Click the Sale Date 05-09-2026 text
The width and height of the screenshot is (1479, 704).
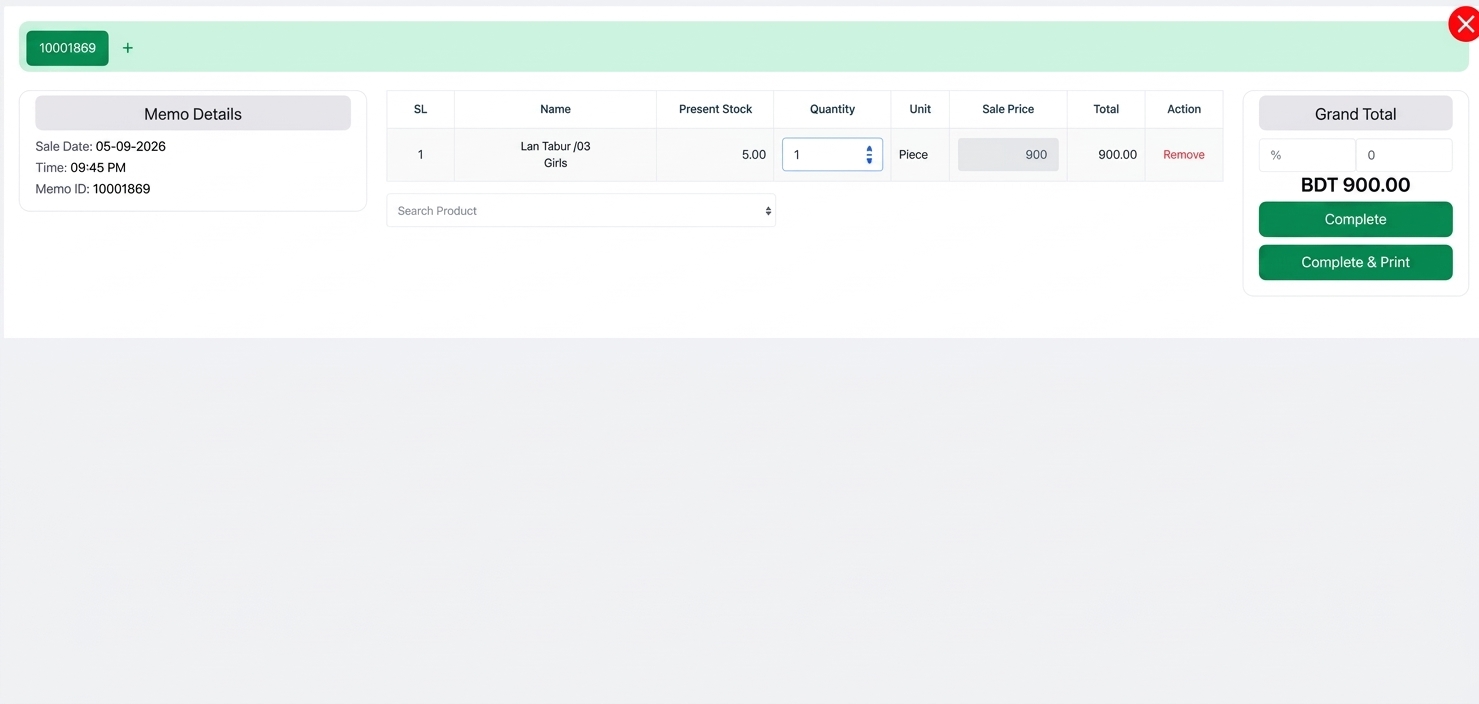[x=101, y=146]
